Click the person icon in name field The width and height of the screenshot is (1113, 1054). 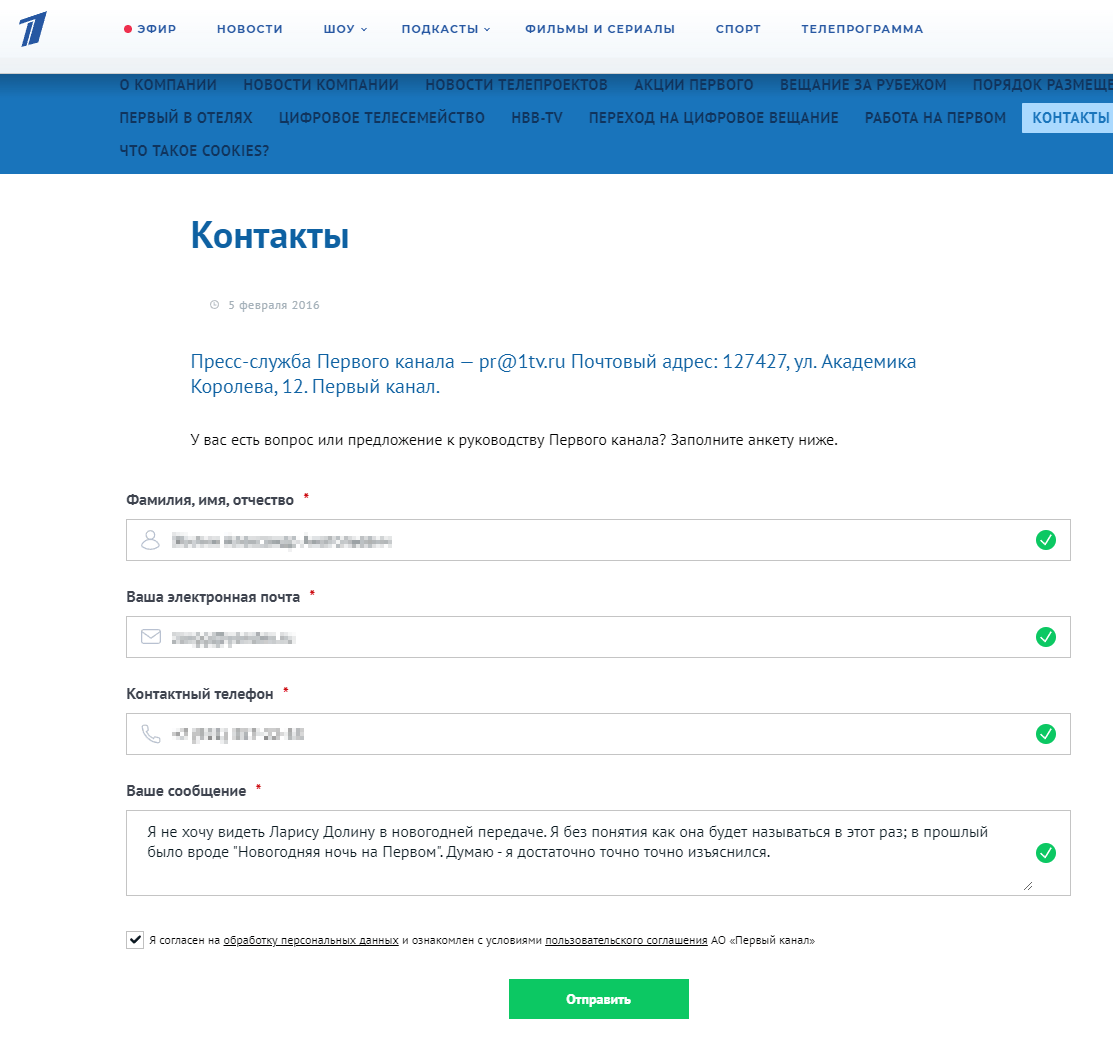pyautogui.click(x=150, y=540)
